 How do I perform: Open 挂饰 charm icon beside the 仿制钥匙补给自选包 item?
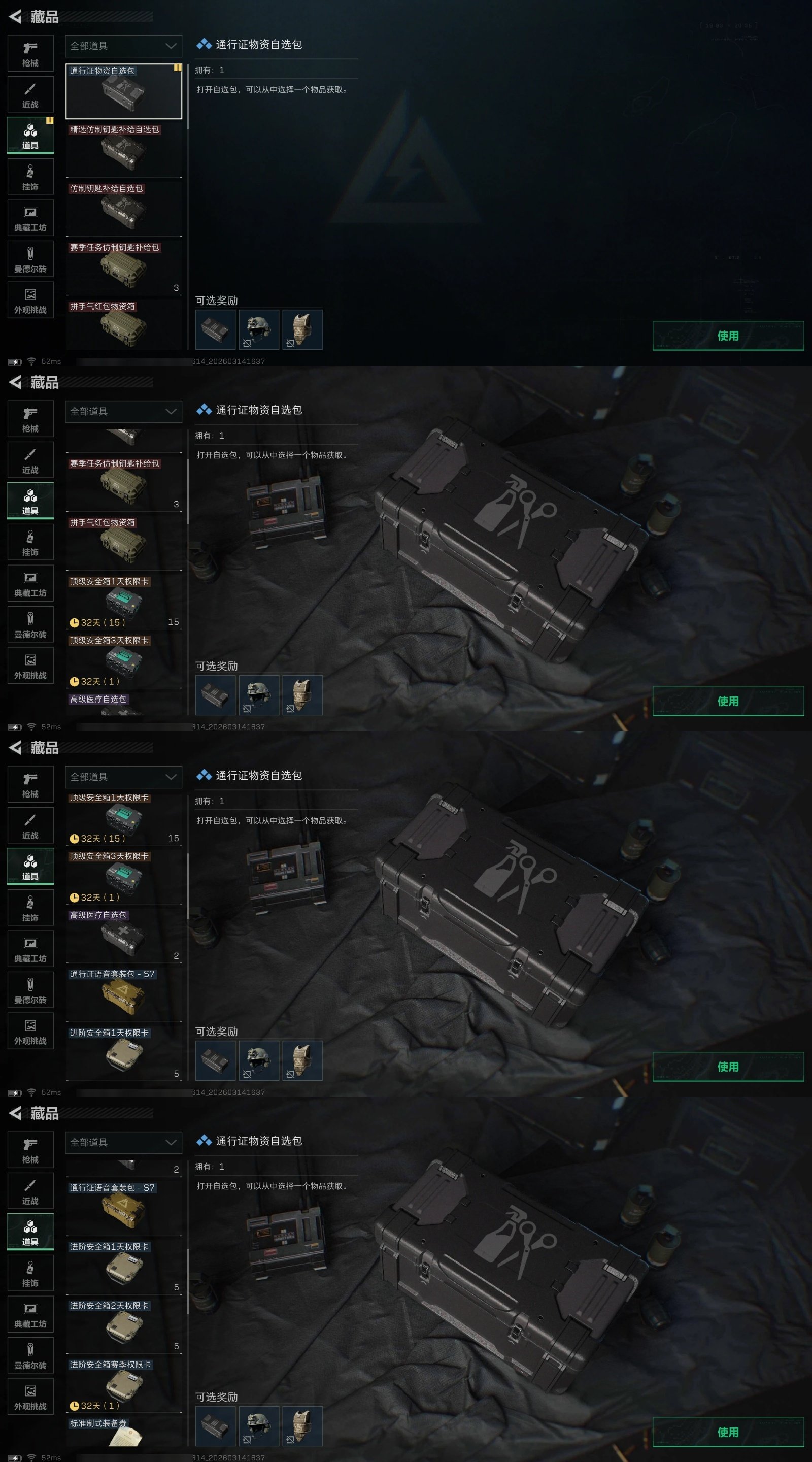click(30, 177)
